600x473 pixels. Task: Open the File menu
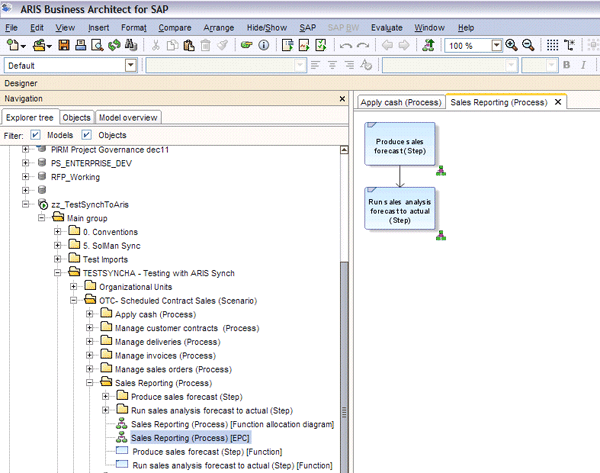[x=11, y=28]
